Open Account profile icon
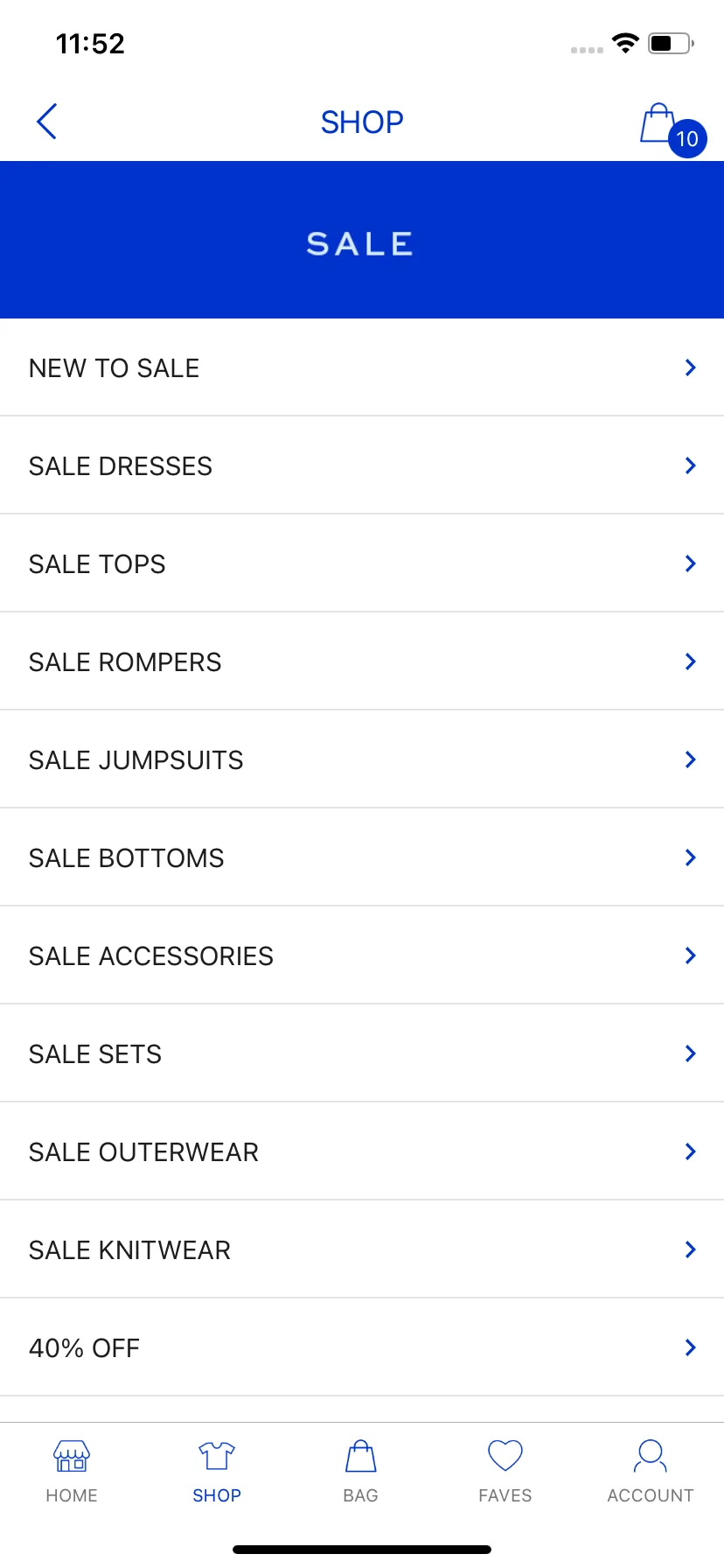 651,1456
